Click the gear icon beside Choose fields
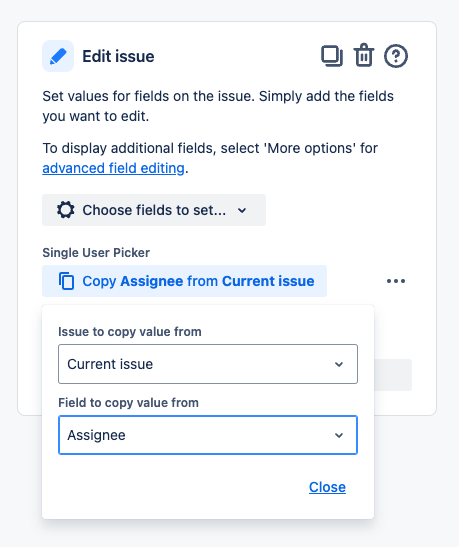Image resolution: width=459 pixels, height=547 pixels. (66, 210)
